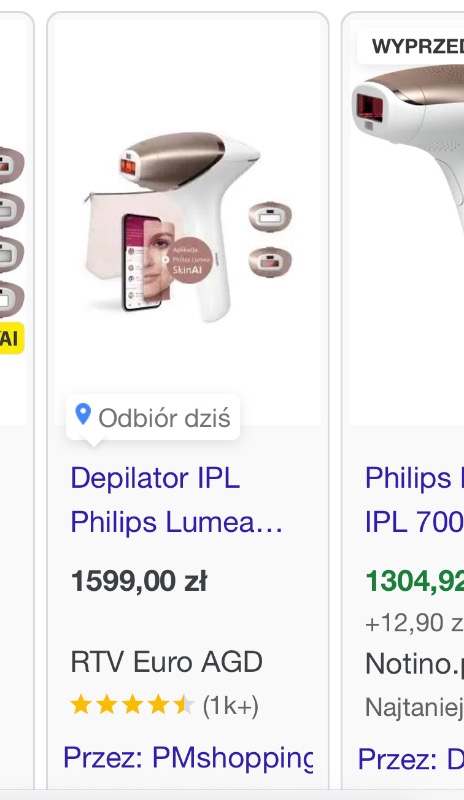Screen dimensions: 464x800
Task: Open the Depilator IPL Philips Lumea title link
Action: (176, 500)
